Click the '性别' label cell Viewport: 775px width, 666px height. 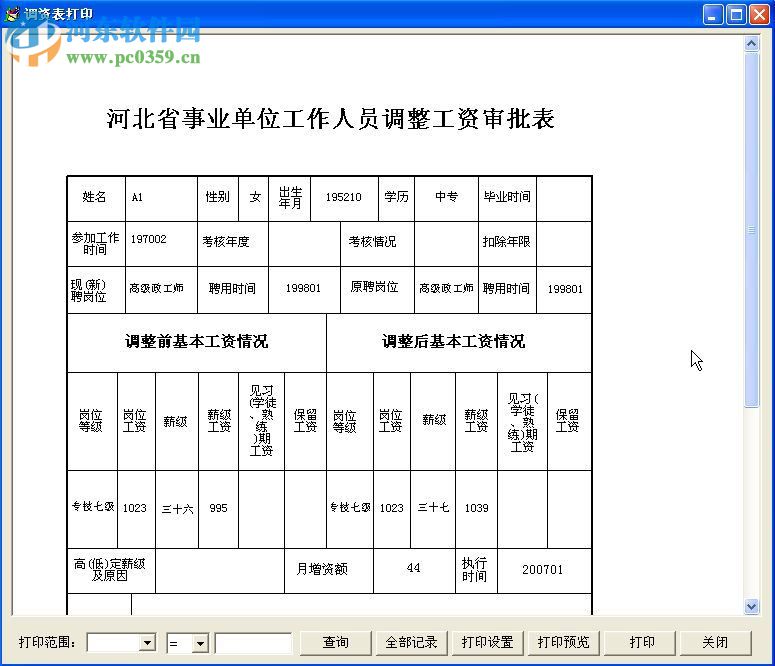217,197
